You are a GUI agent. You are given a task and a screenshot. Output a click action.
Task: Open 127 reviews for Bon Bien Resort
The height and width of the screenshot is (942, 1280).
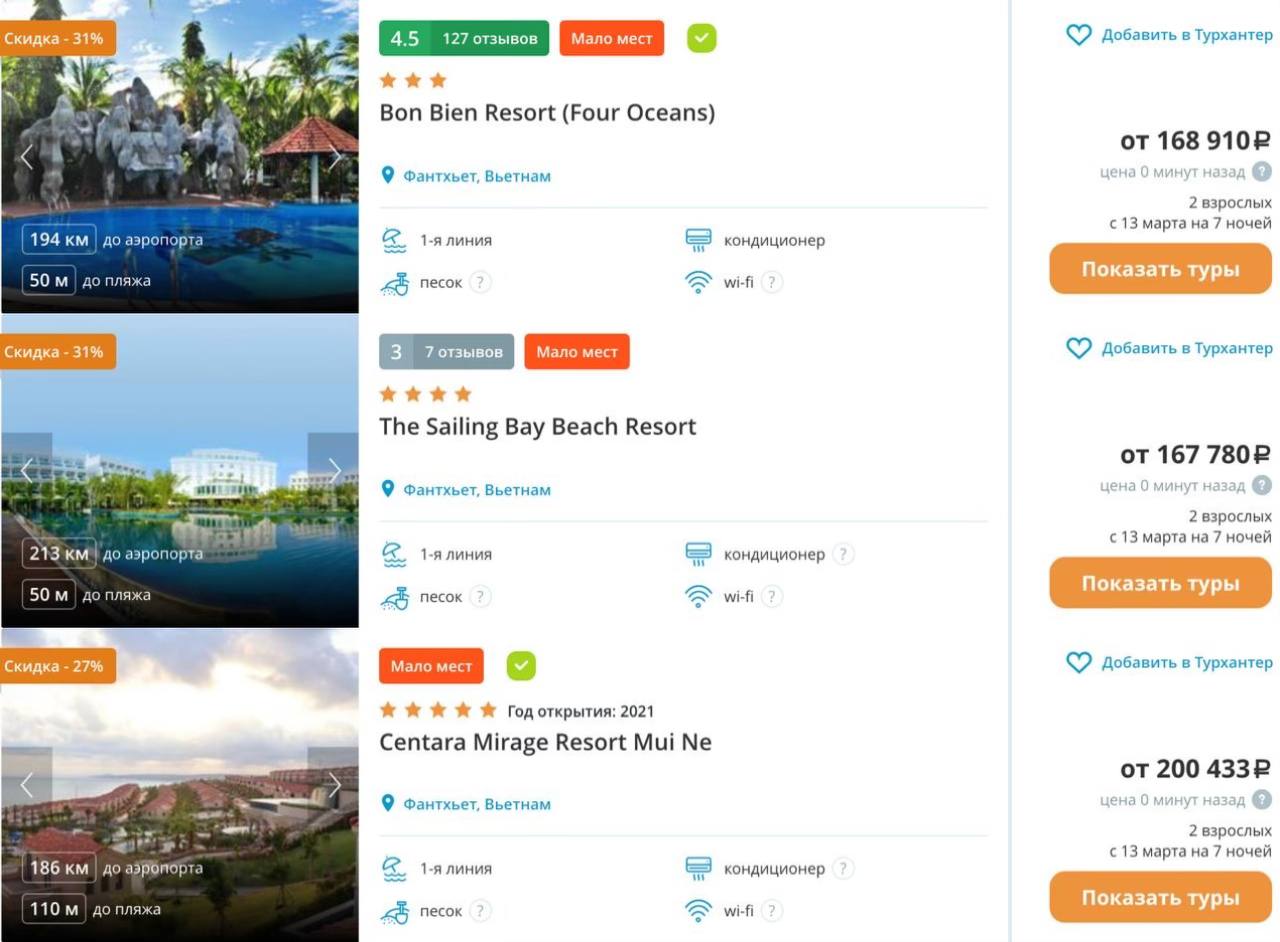[489, 39]
